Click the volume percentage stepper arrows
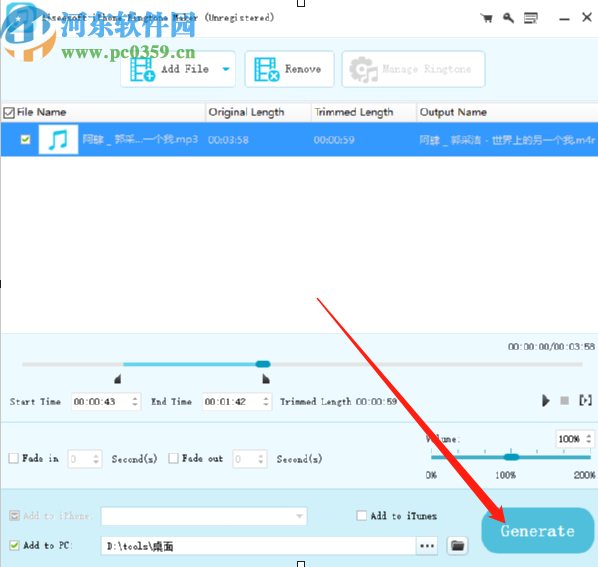 [x=589, y=439]
